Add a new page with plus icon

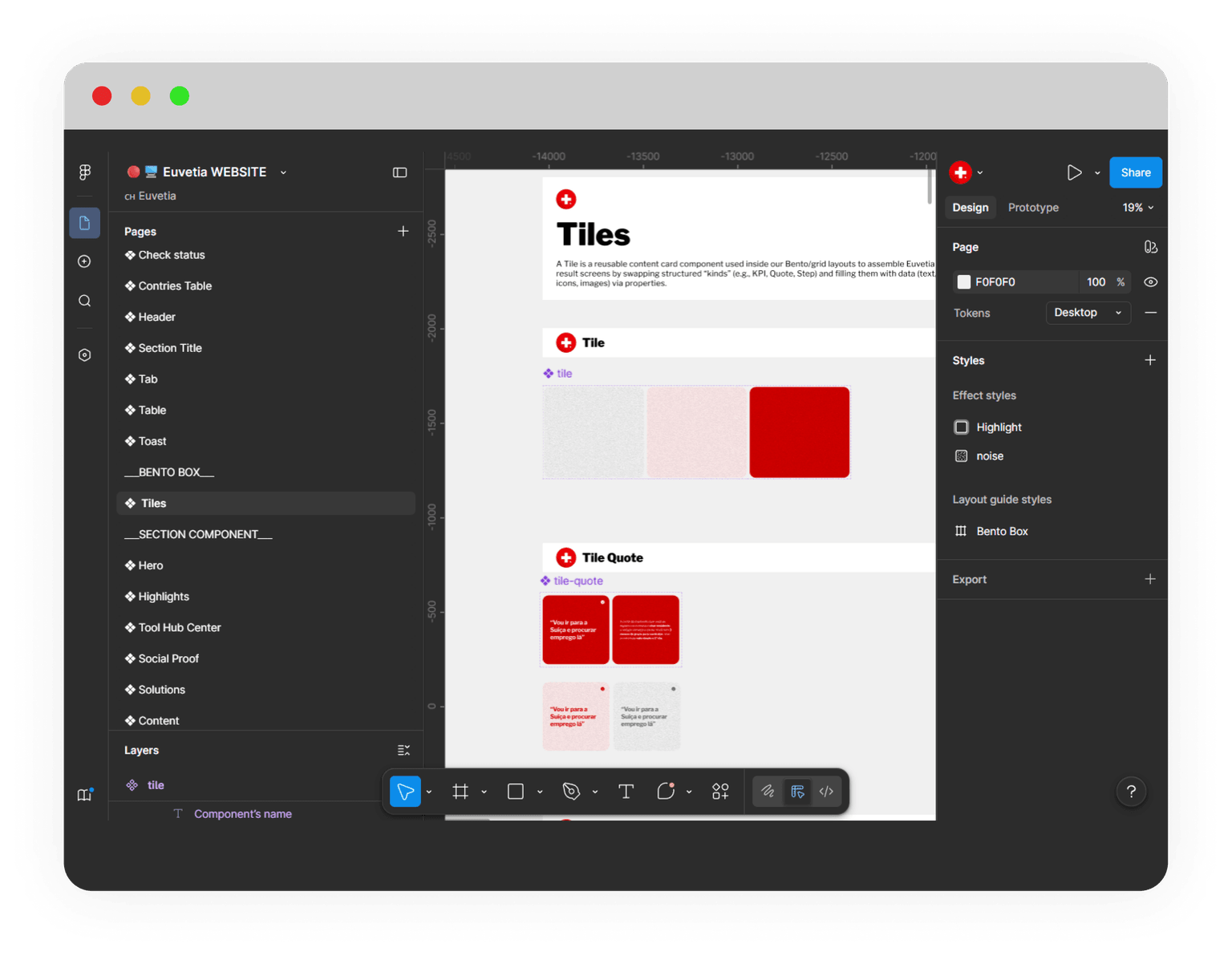click(x=403, y=231)
